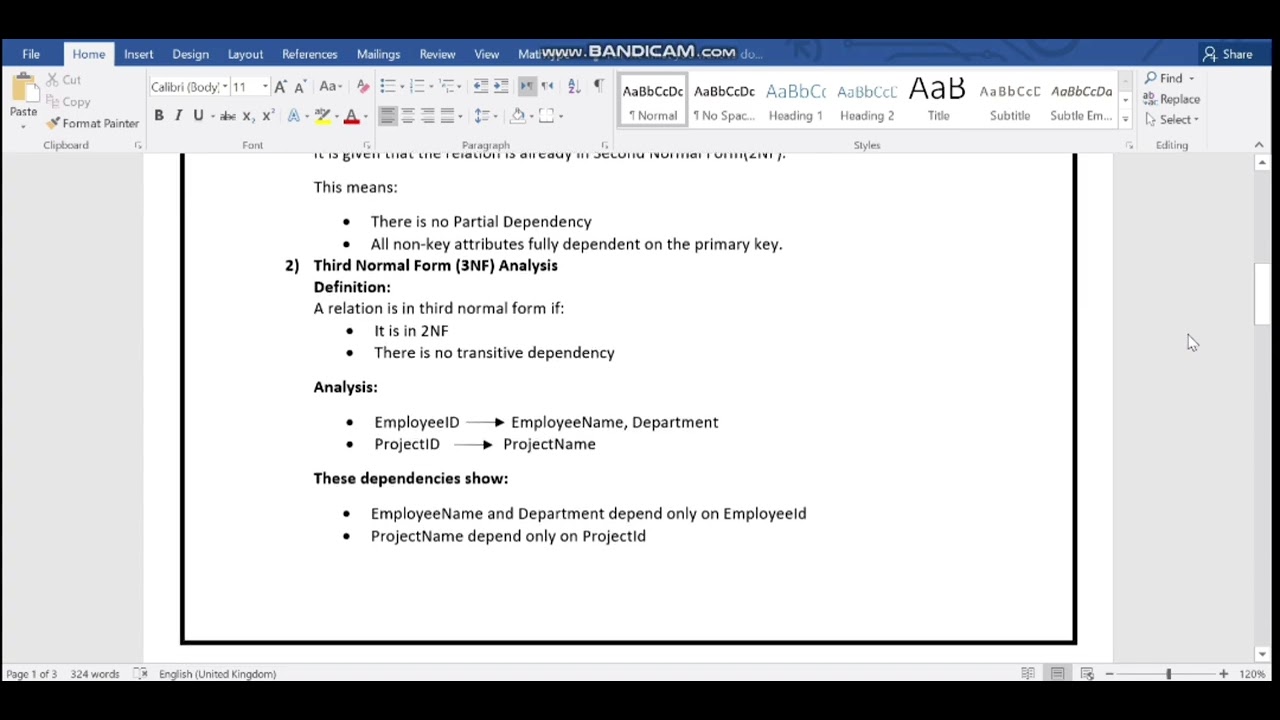Set right-to-left text direction

(x=547, y=86)
